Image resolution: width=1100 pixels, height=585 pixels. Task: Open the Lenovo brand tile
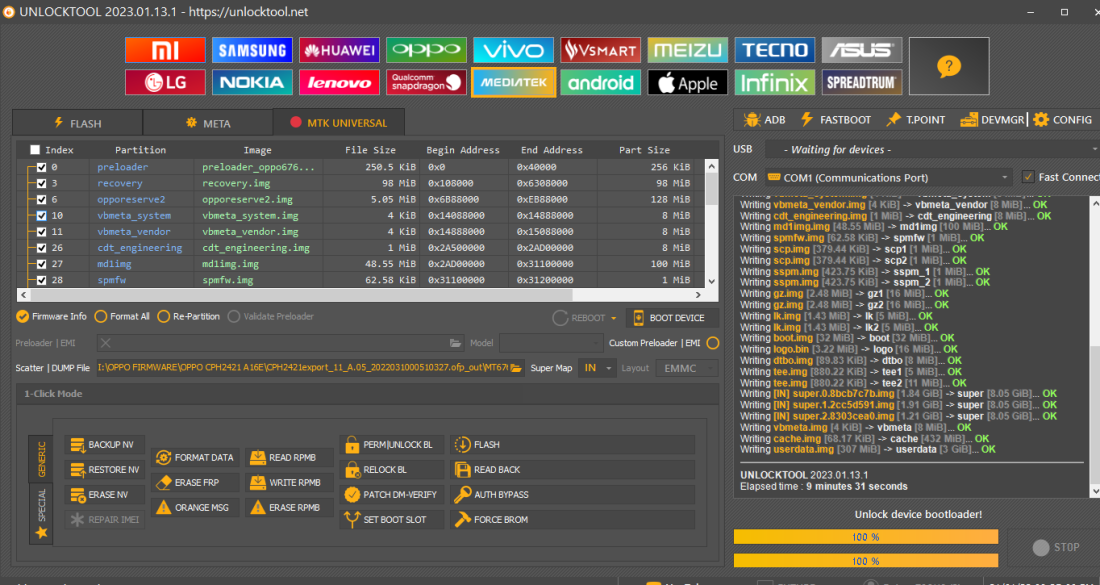tap(339, 82)
